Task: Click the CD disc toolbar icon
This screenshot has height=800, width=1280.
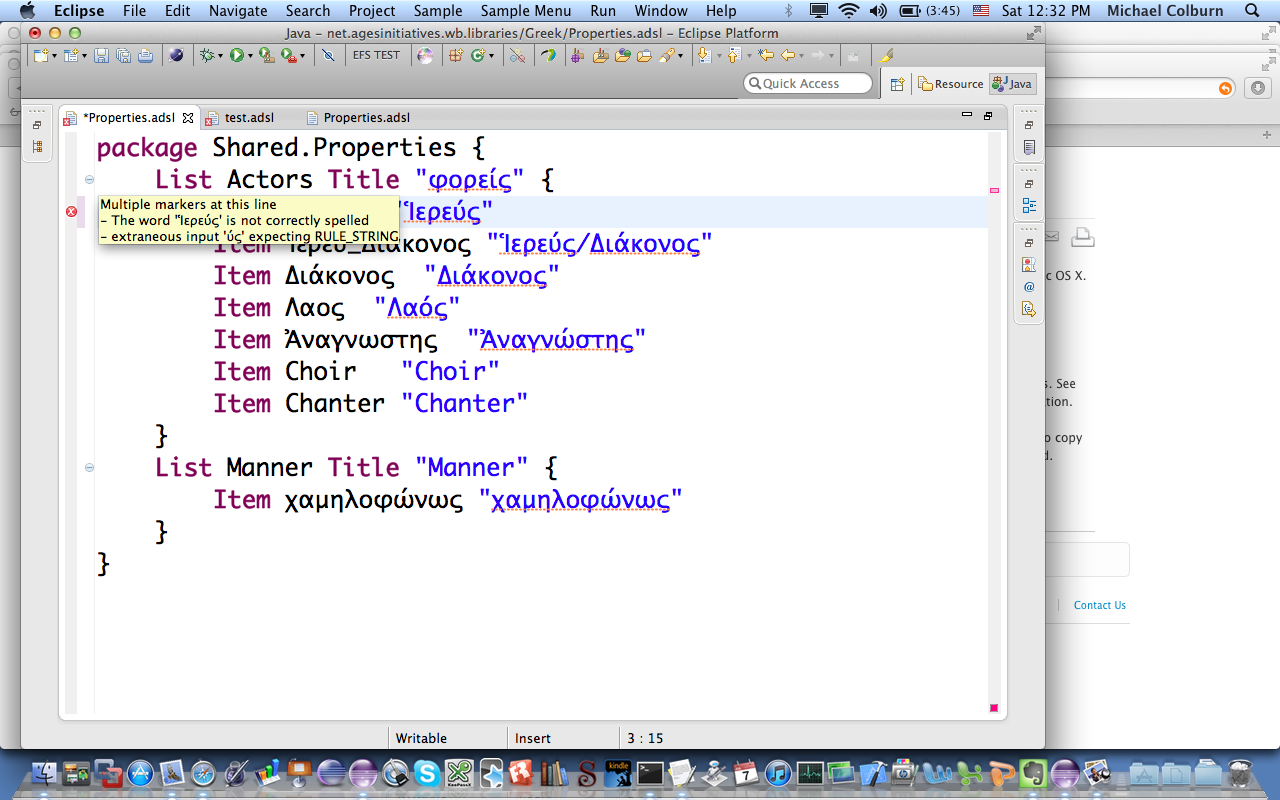Action: click(x=425, y=55)
